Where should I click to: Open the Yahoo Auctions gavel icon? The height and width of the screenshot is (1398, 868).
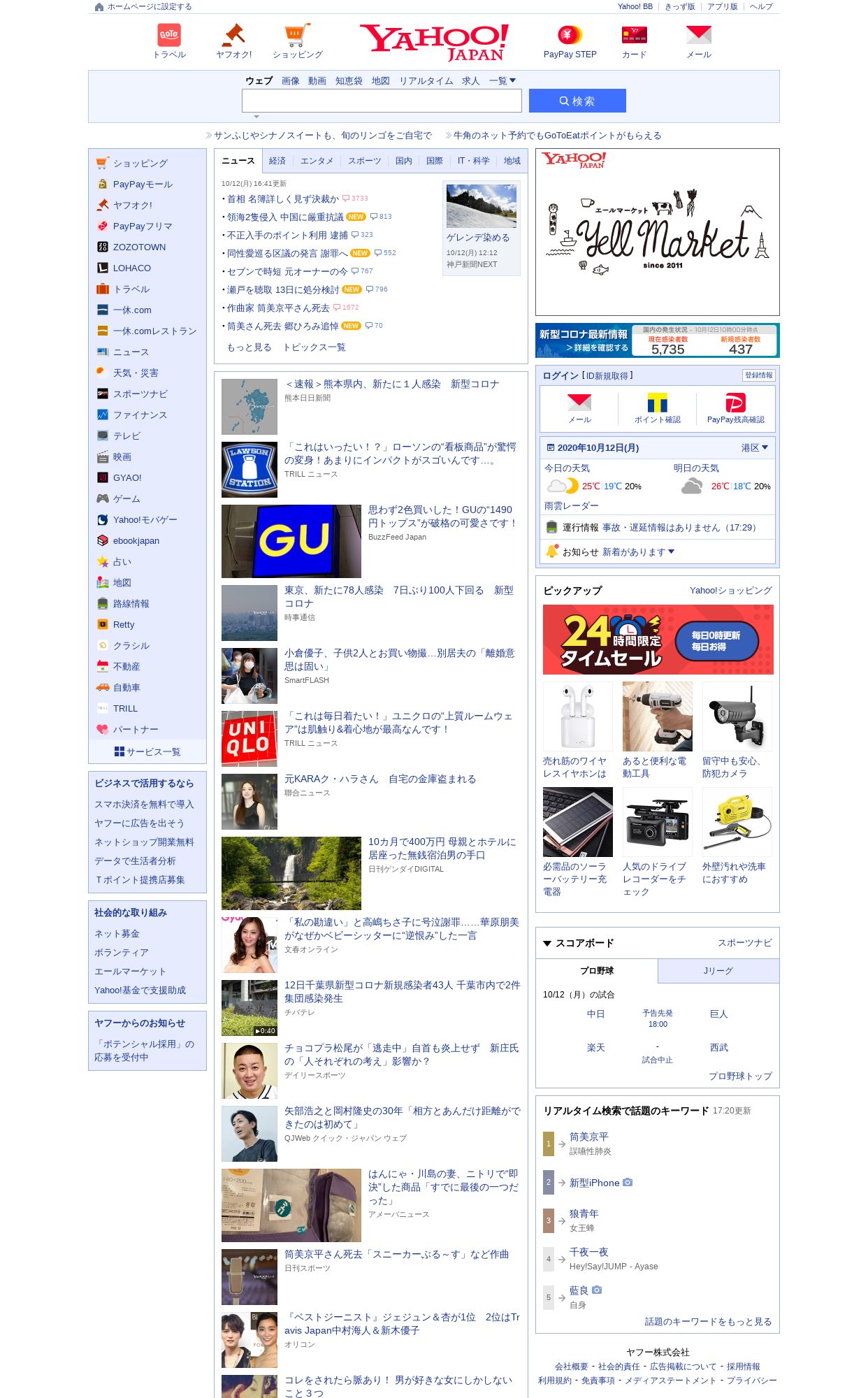pos(233,35)
